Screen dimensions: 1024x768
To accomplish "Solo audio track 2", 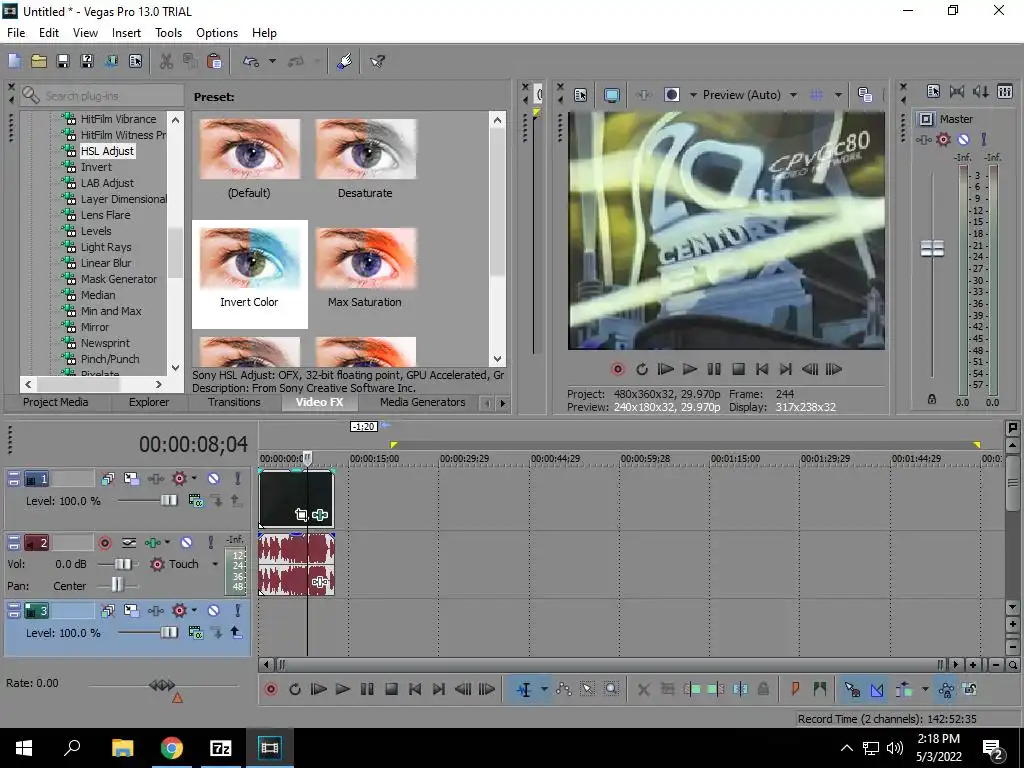I will (210, 543).
